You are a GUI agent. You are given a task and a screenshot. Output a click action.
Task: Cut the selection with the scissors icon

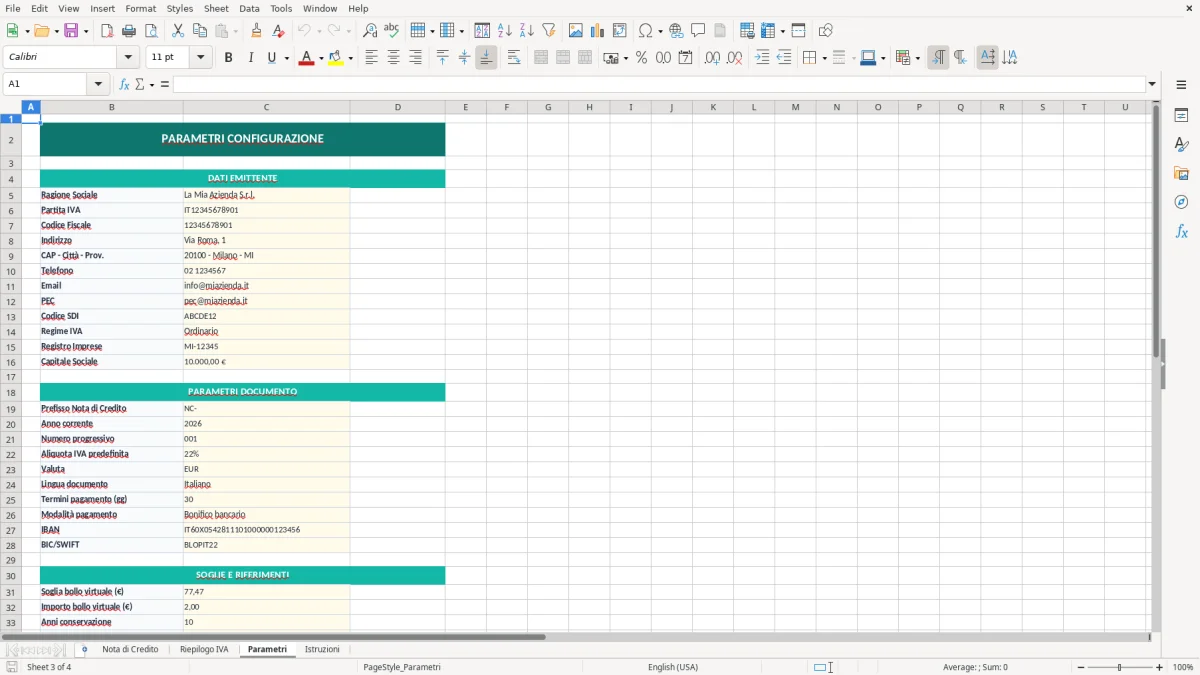(x=178, y=31)
